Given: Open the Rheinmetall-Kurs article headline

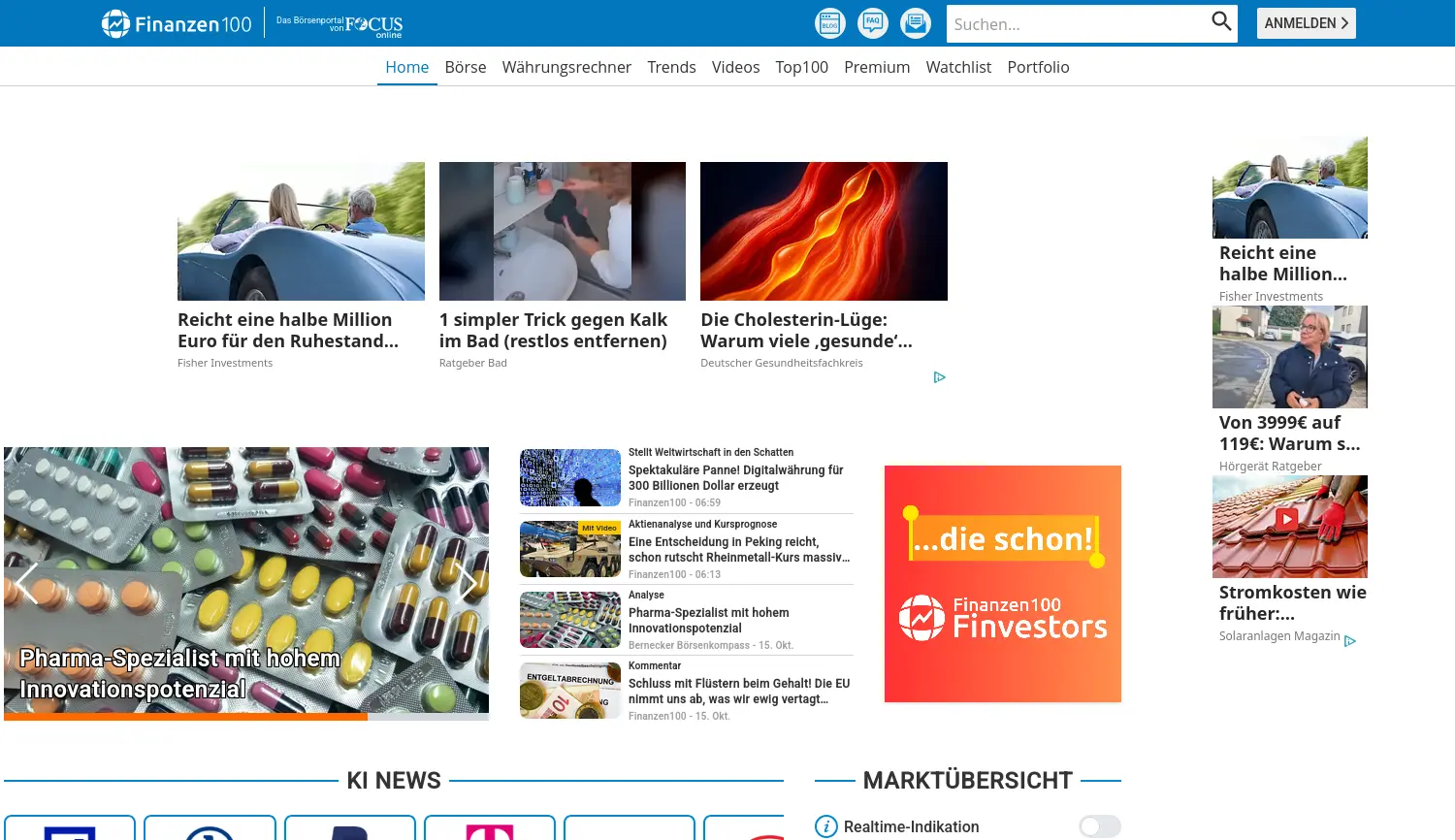Looking at the screenshot, I should point(738,549).
